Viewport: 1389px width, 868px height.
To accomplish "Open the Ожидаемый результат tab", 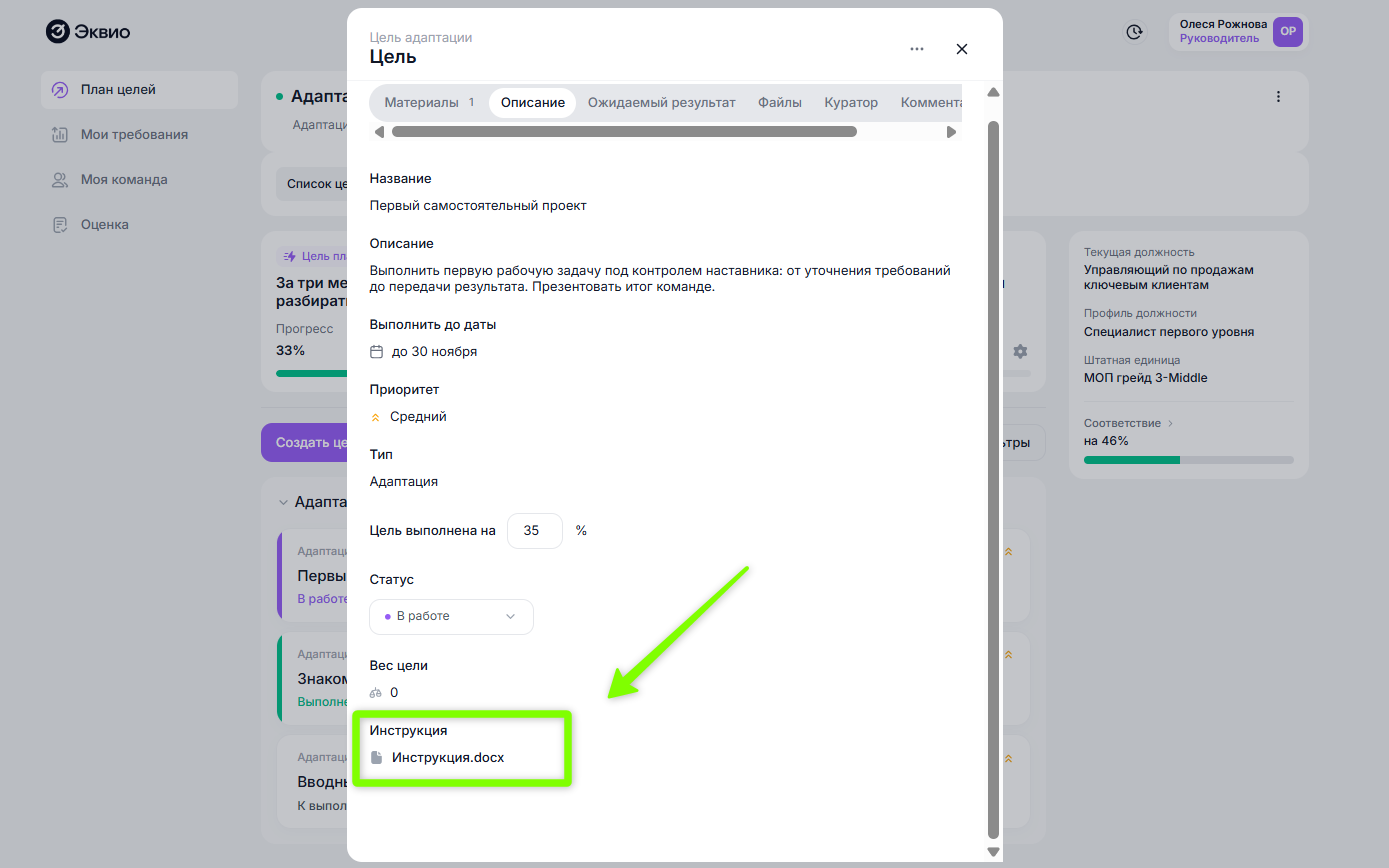I will pos(662,103).
